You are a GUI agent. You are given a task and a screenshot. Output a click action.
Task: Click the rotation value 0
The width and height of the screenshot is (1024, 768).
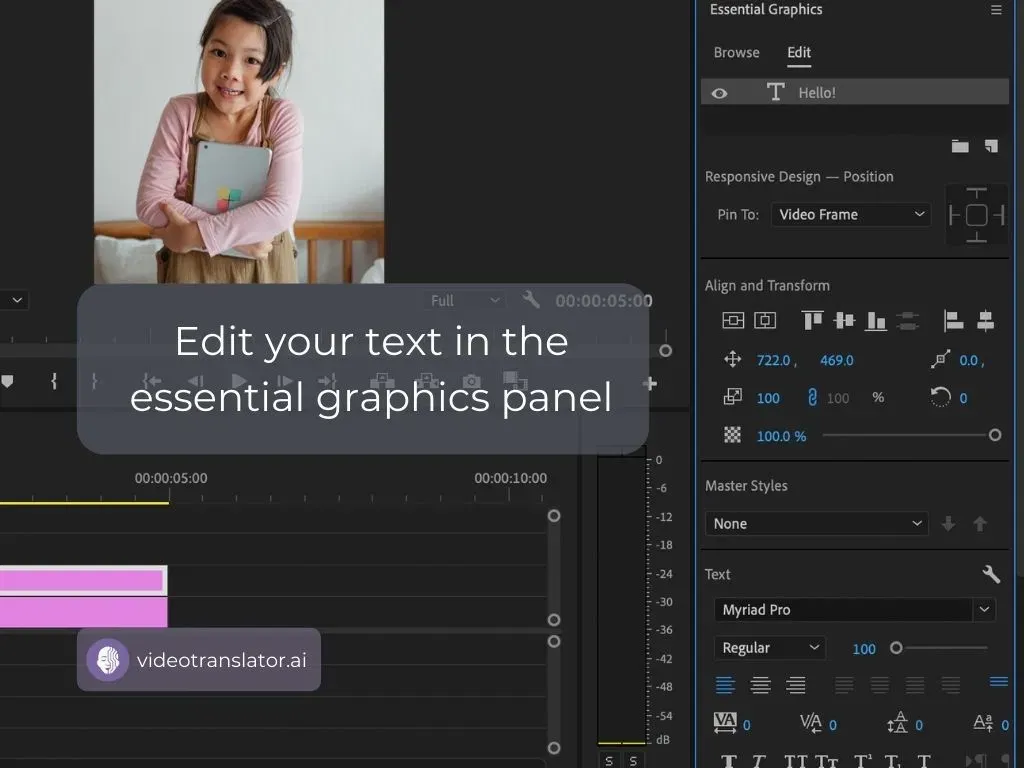[963, 398]
